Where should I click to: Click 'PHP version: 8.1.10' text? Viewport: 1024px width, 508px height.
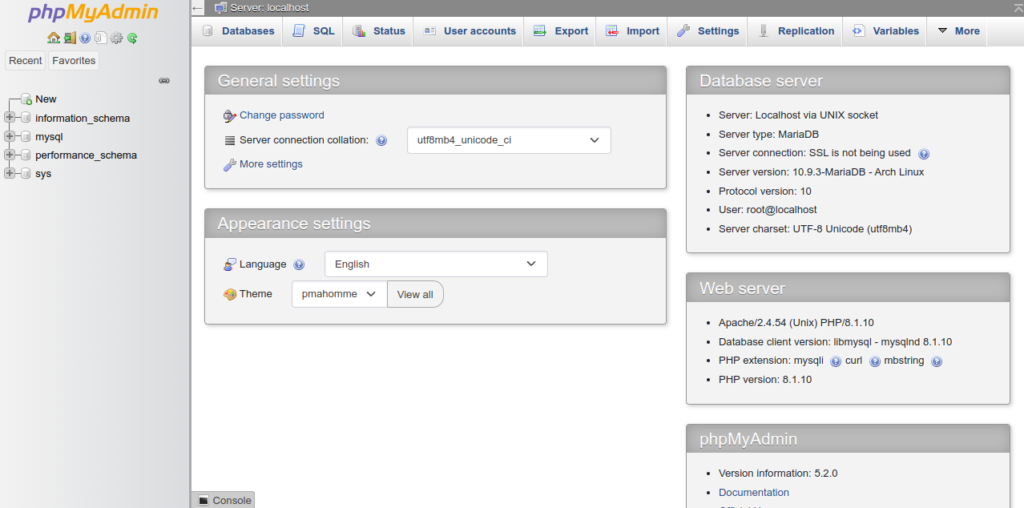tap(765, 379)
